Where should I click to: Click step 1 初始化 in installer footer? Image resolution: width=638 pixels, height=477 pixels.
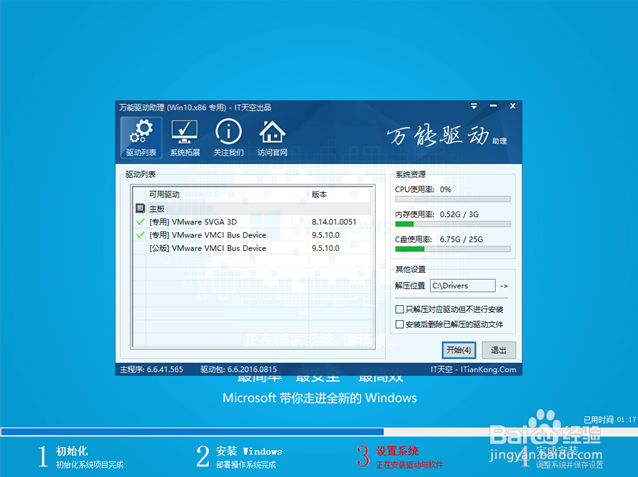(x=81, y=457)
